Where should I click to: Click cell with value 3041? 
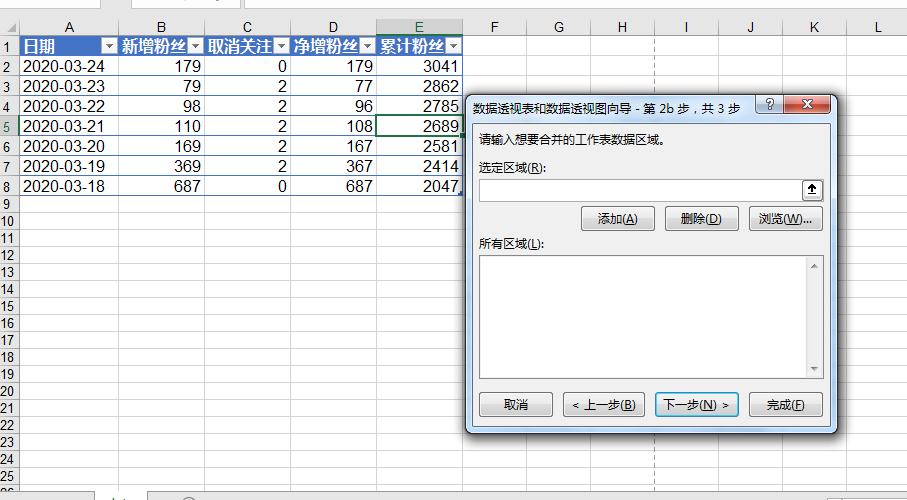pyautogui.click(x=419, y=66)
